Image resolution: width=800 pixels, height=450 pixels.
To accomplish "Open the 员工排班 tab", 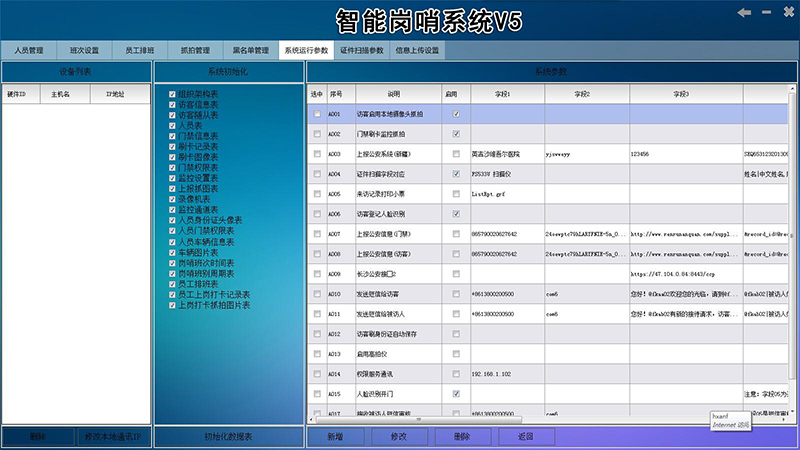I will pos(140,50).
